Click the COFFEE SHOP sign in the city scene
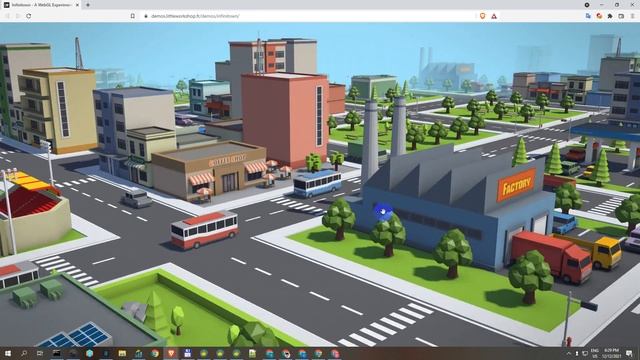 (227, 160)
